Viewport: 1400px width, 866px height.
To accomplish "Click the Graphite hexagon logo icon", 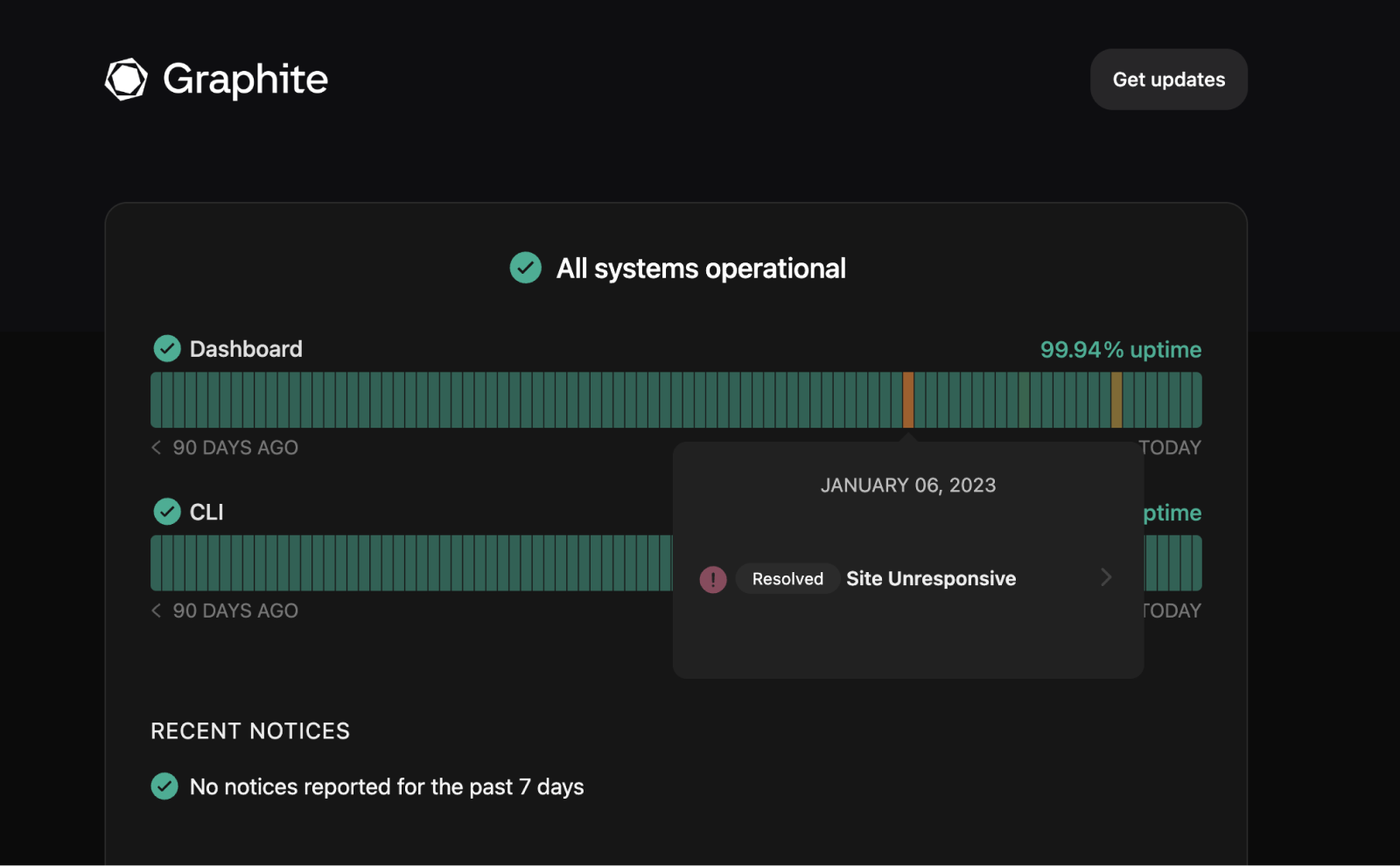I will [126, 80].
